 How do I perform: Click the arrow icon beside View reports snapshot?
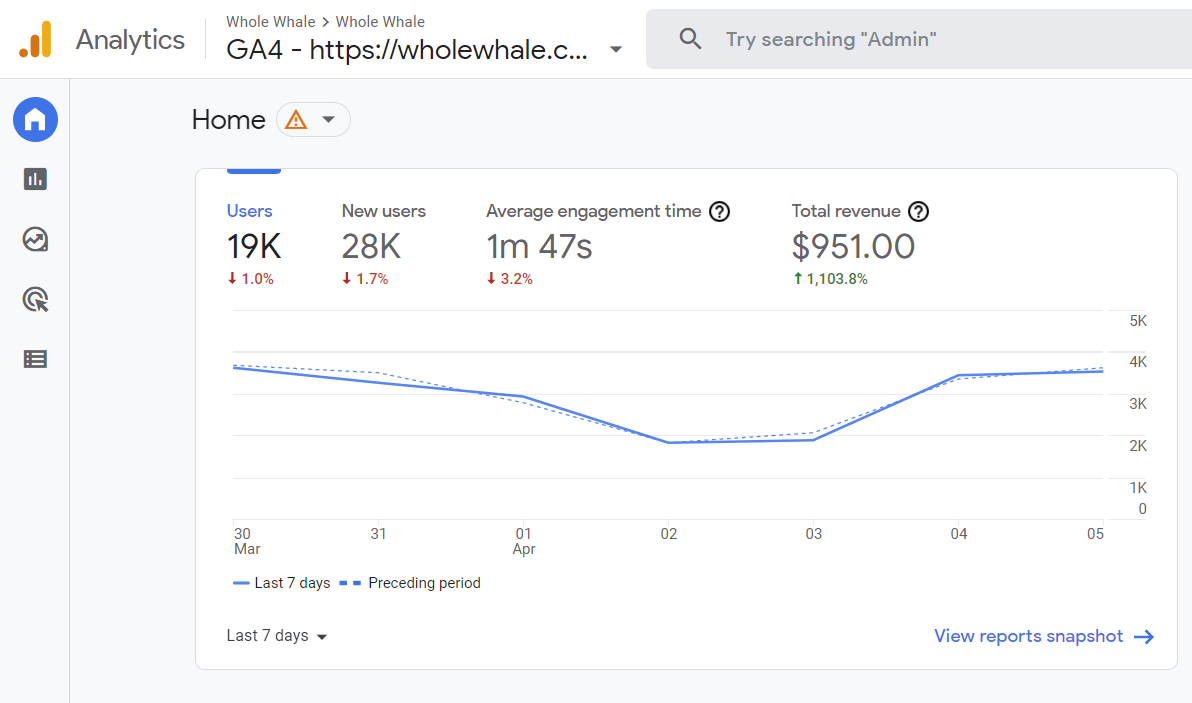pos(1143,637)
